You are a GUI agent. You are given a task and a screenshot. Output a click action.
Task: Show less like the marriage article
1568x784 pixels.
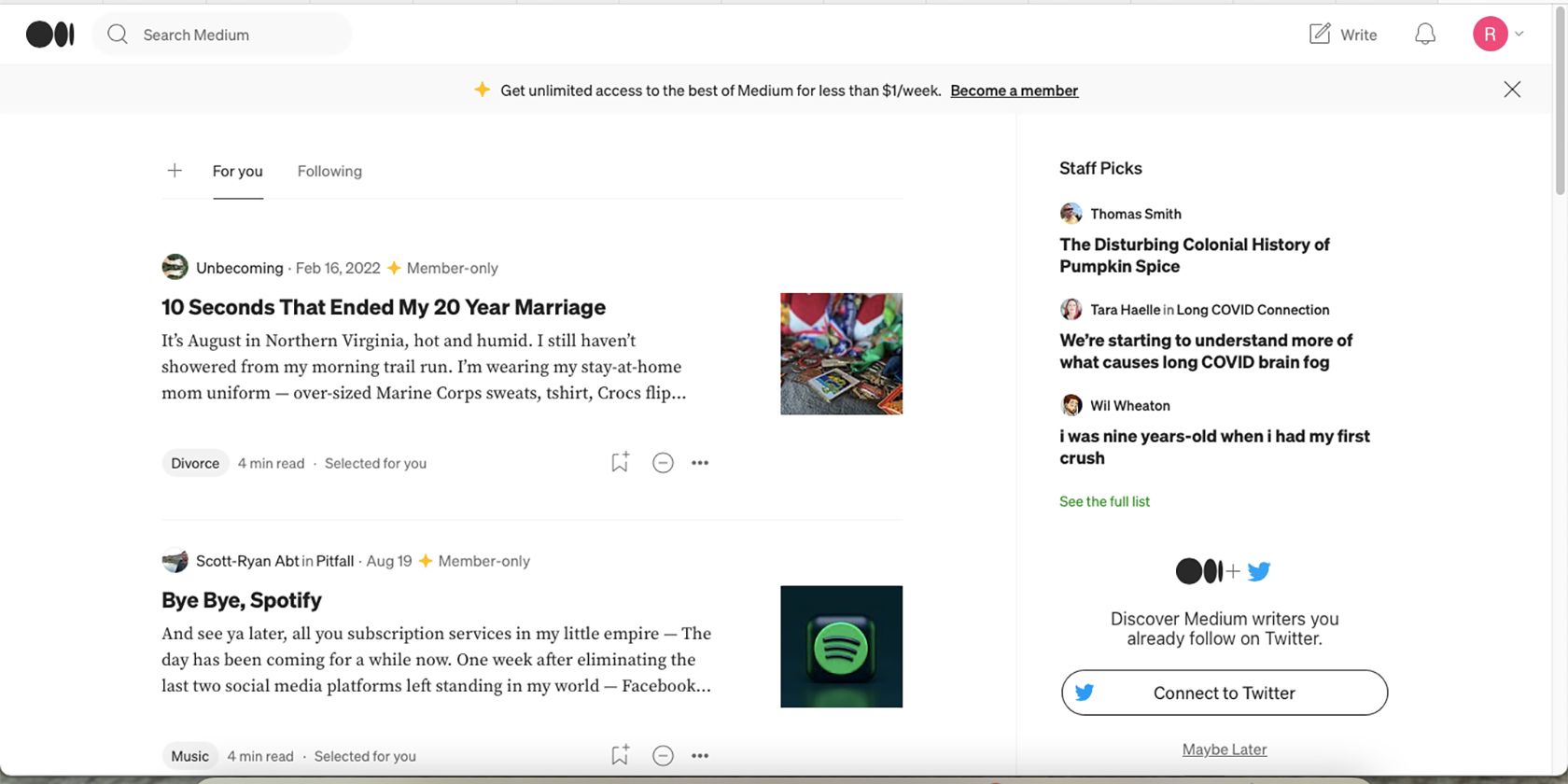[x=663, y=463]
